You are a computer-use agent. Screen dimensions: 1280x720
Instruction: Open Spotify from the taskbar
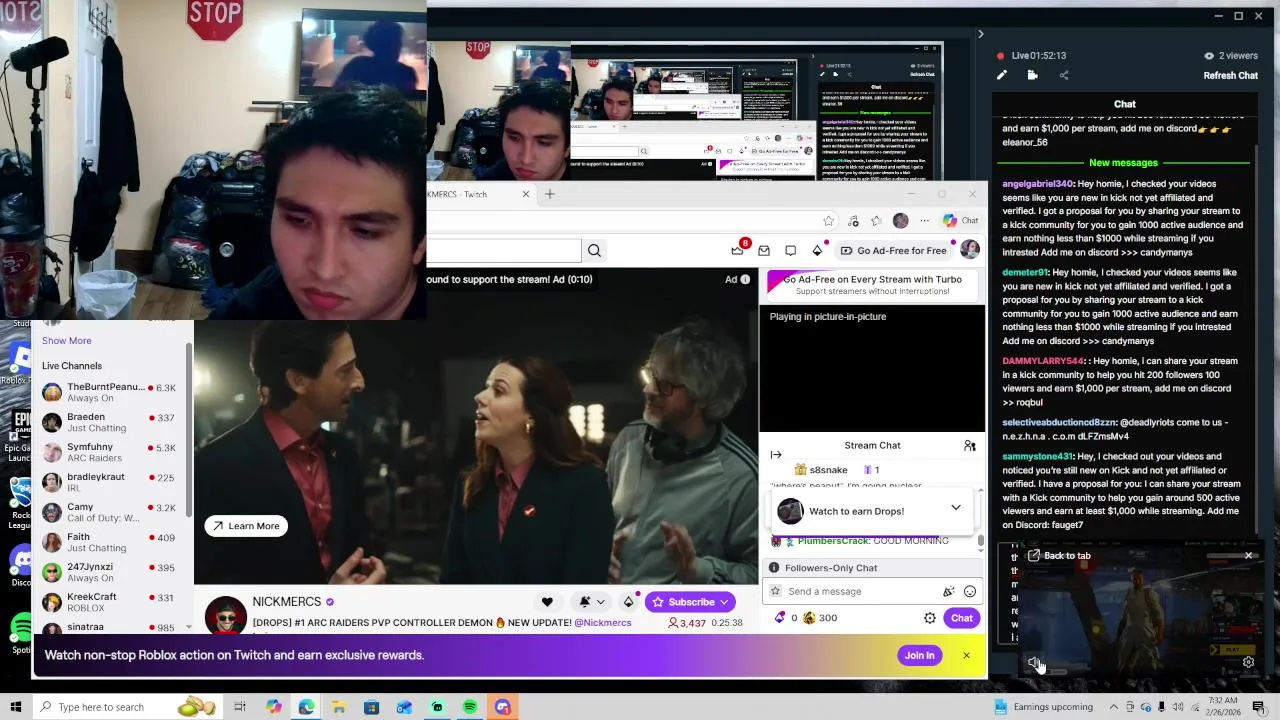pyautogui.click(x=470, y=707)
